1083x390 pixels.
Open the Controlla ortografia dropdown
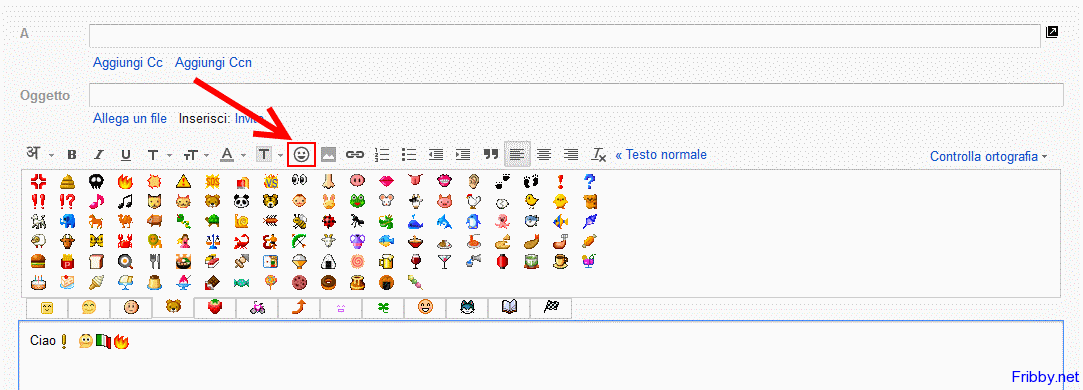(x=988, y=157)
